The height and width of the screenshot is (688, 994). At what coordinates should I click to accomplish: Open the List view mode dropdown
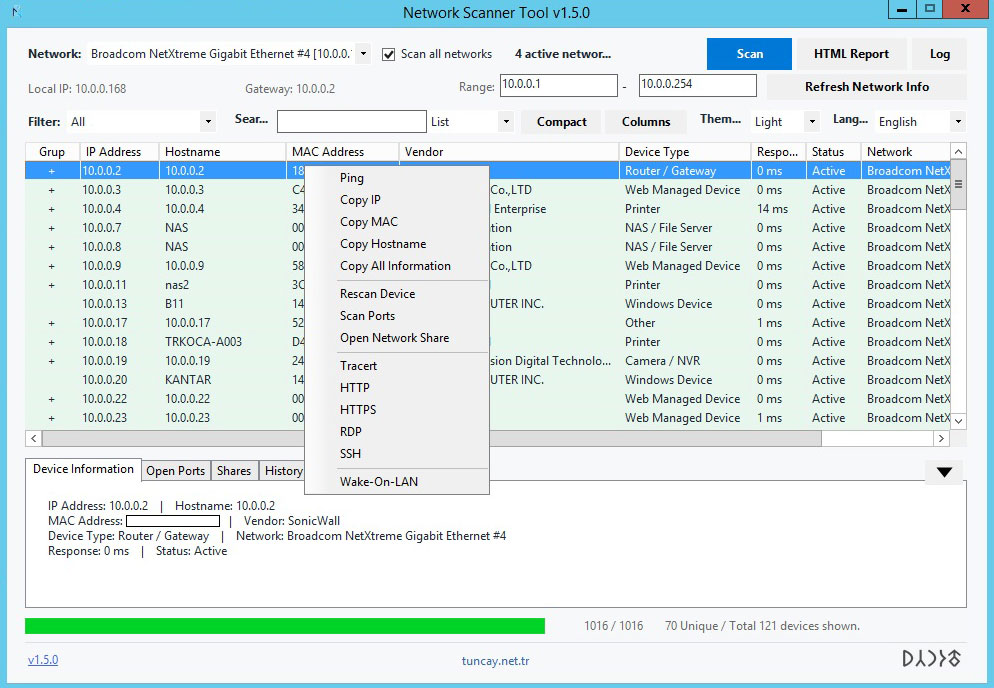[505, 121]
